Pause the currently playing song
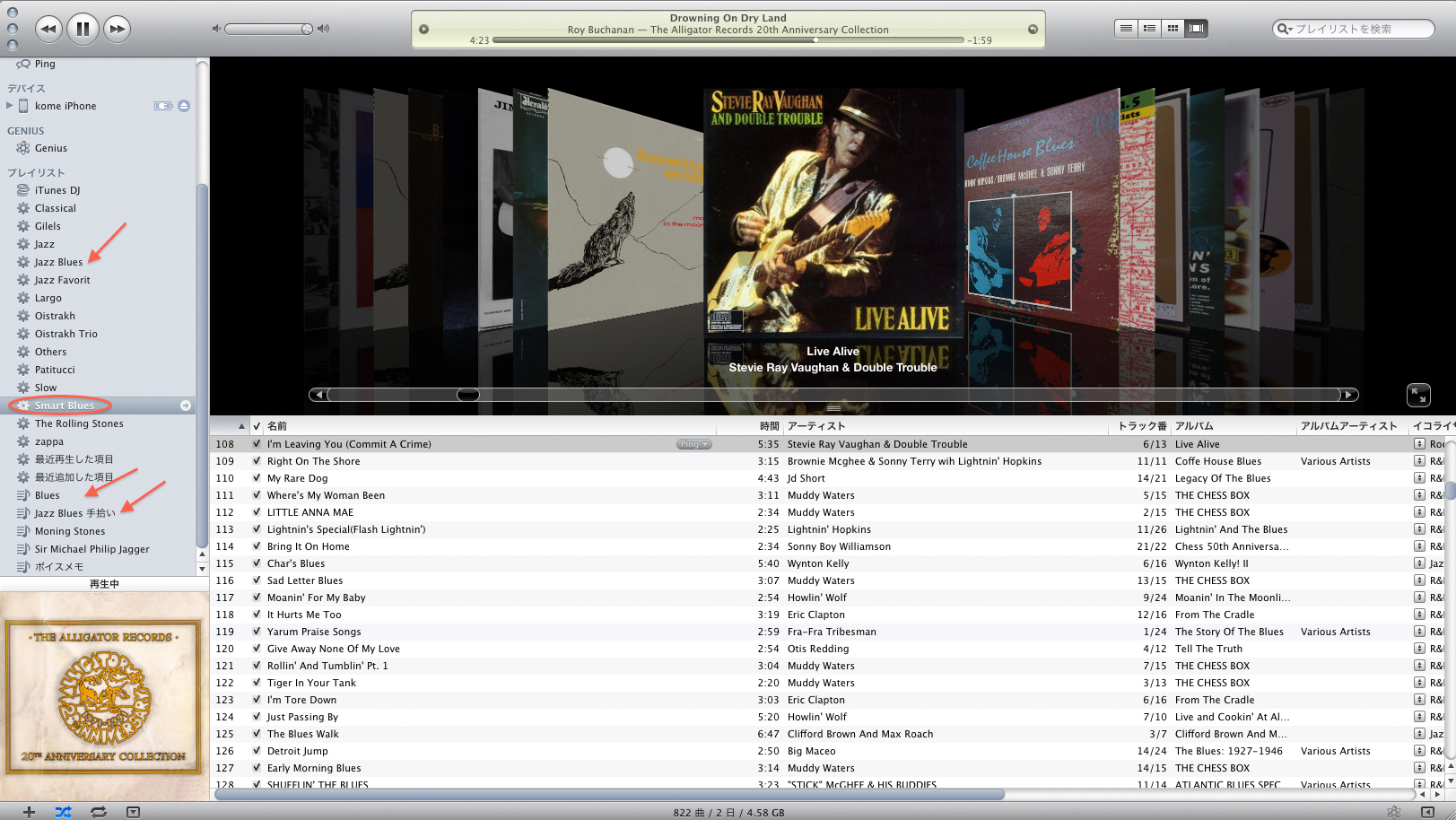The height and width of the screenshot is (820, 1456). [83, 29]
